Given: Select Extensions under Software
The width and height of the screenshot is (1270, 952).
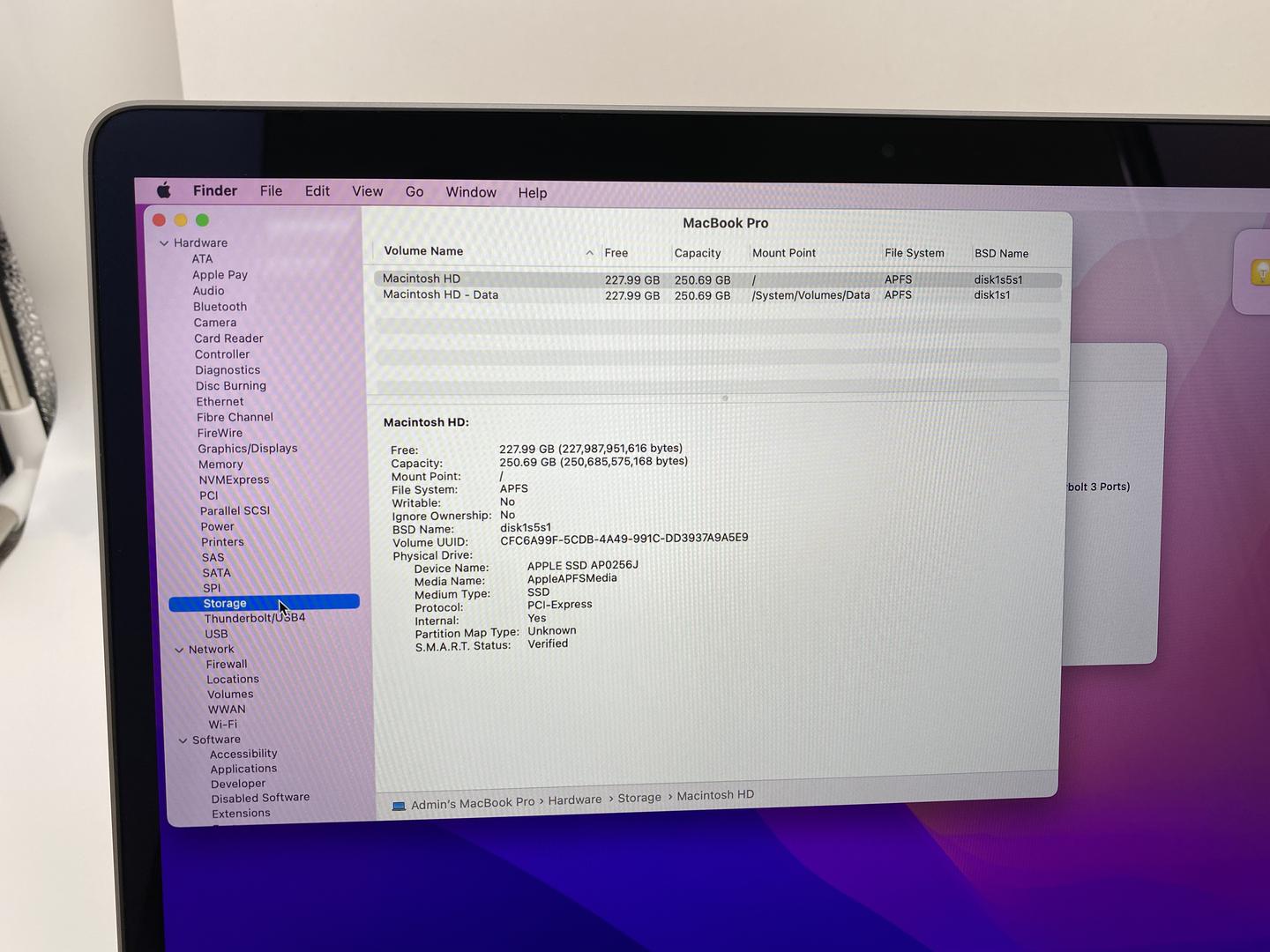Looking at the screenshot, I should click(241, 813).
